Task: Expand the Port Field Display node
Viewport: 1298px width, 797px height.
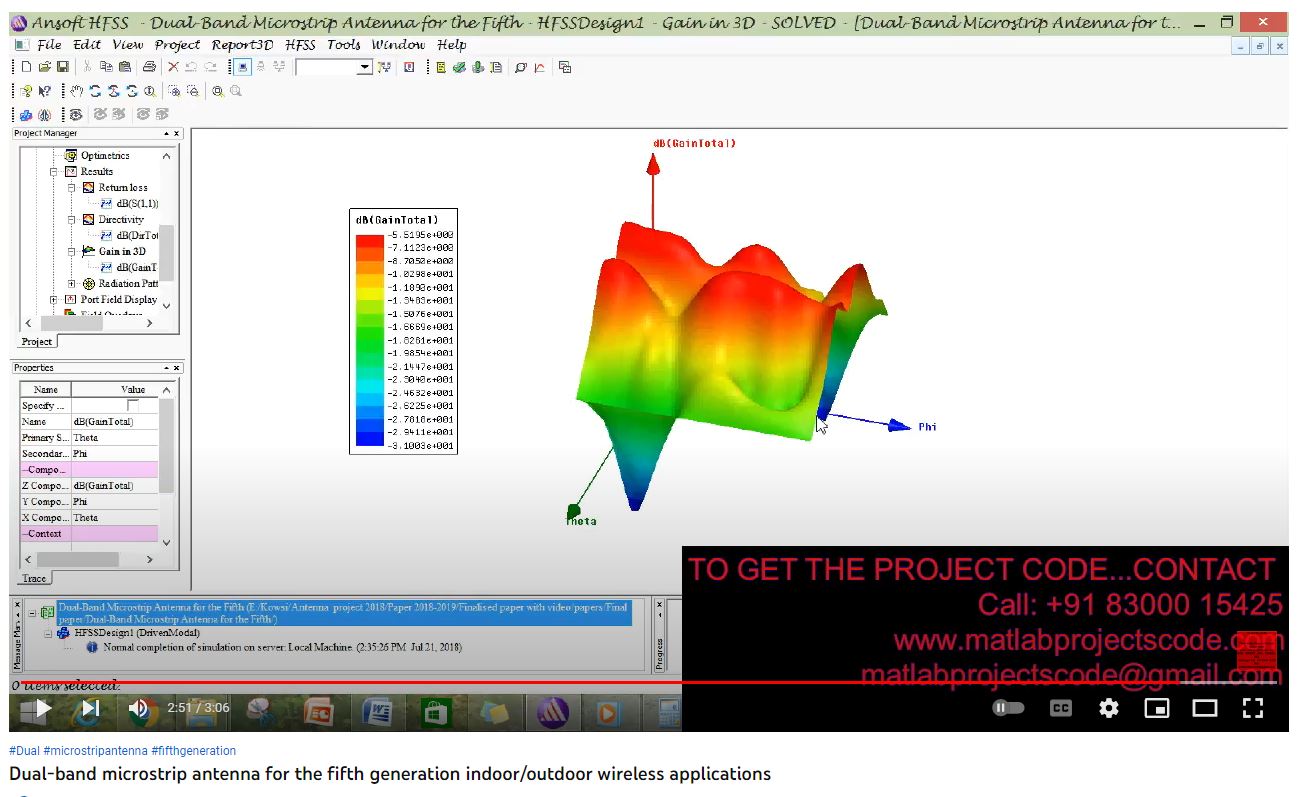Action: [x=55, y=300]
